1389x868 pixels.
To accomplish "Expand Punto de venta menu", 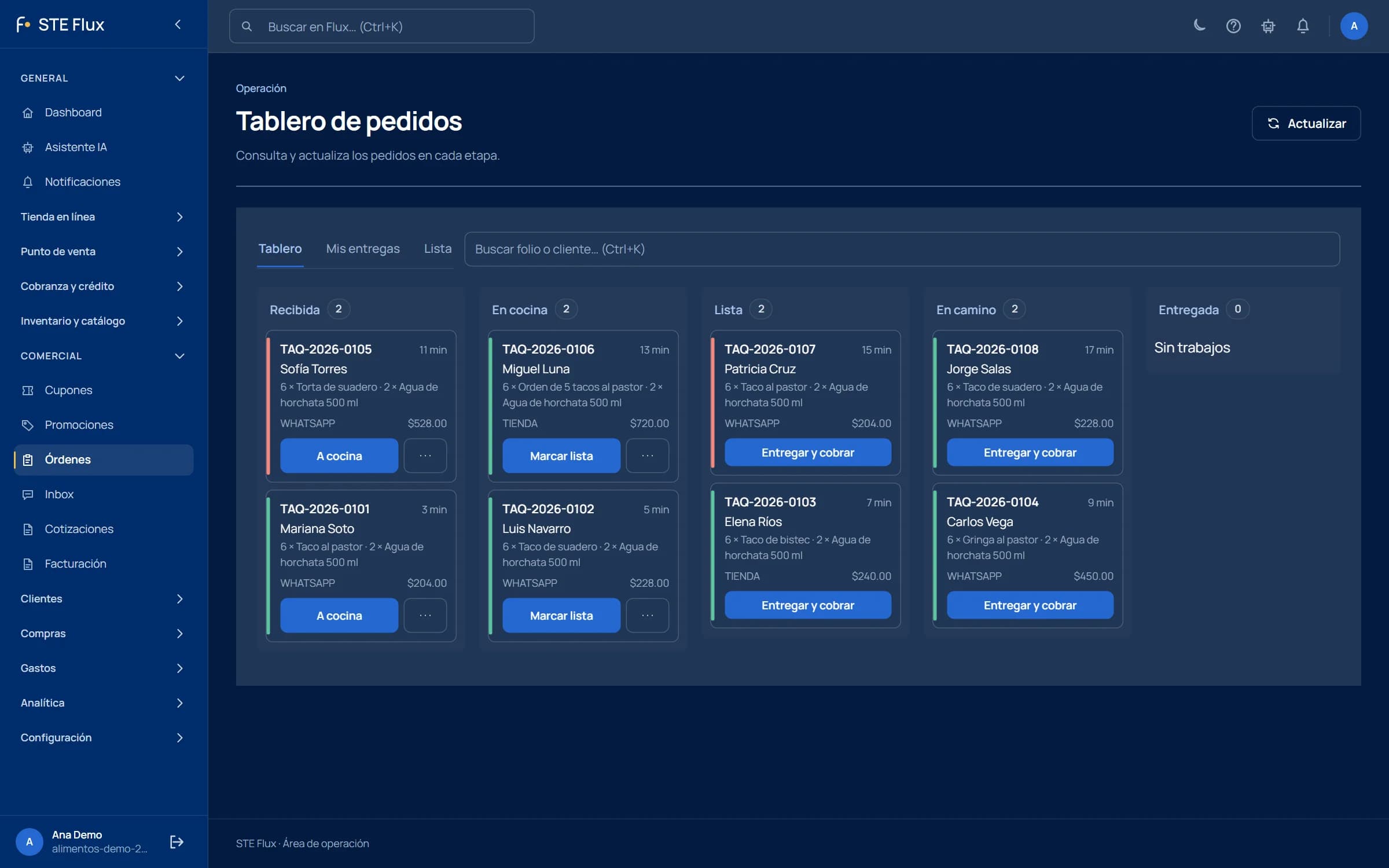I will point(104,252).
